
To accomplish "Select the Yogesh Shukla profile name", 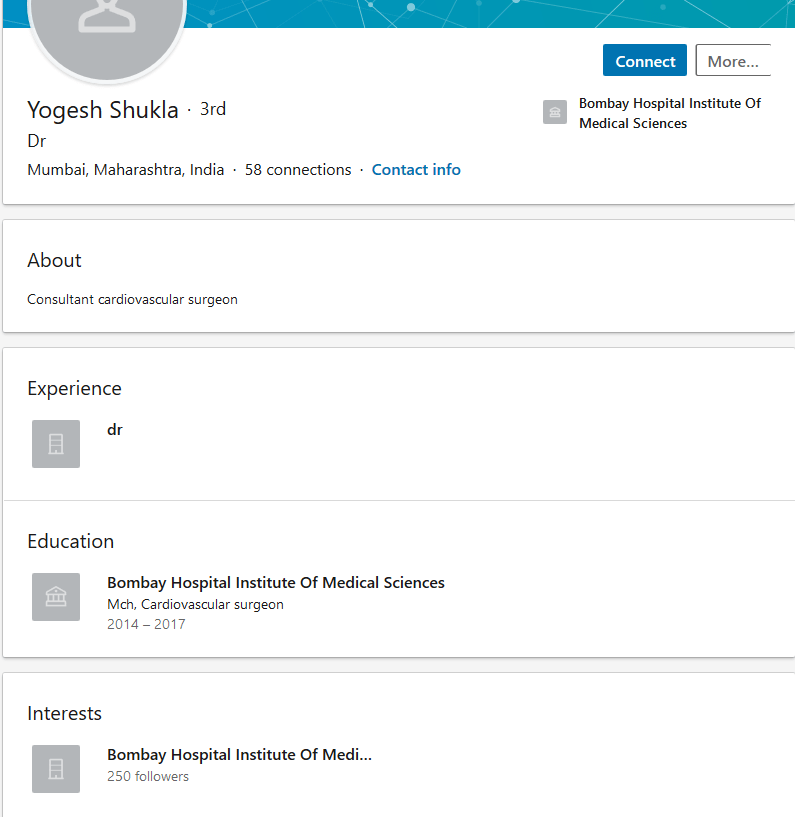I will [x=103, y=110].
